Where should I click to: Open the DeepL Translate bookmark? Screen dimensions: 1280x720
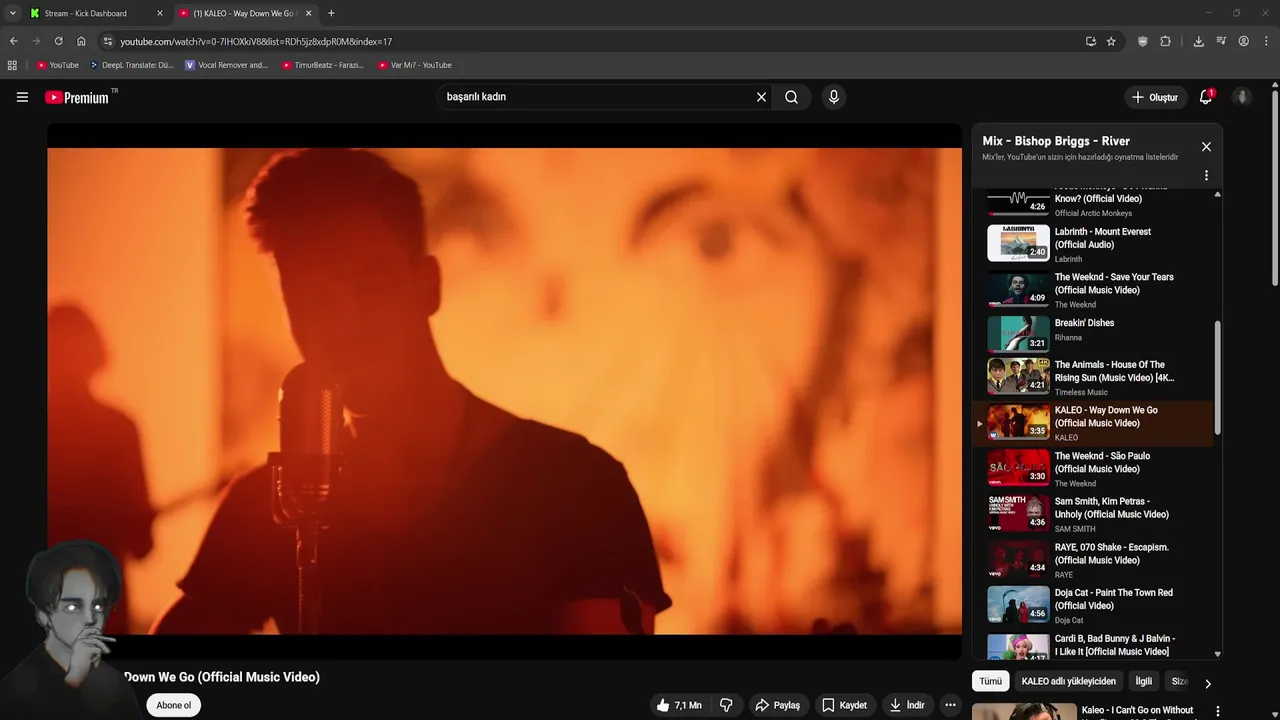pyautogui.click(x=131, y=65)
